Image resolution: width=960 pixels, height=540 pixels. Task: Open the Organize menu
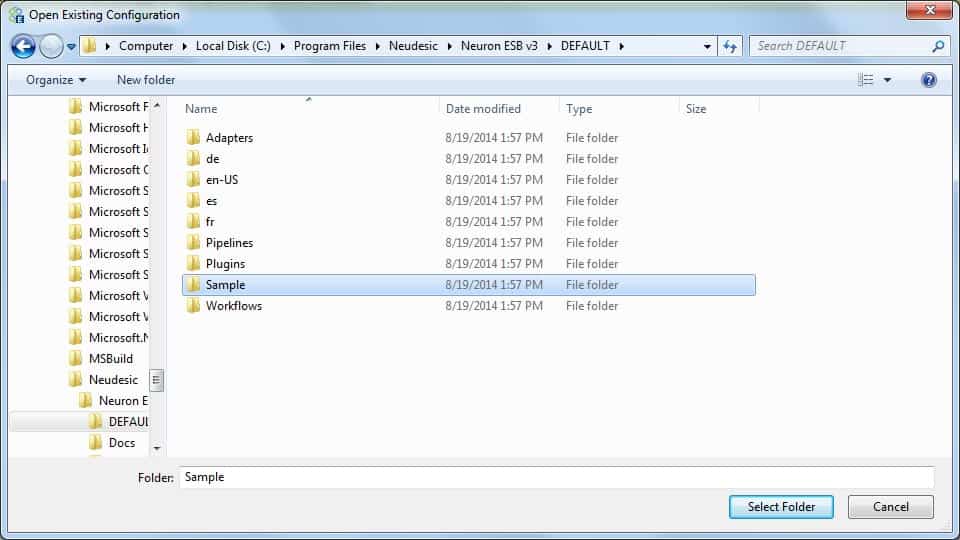point(56,80)
